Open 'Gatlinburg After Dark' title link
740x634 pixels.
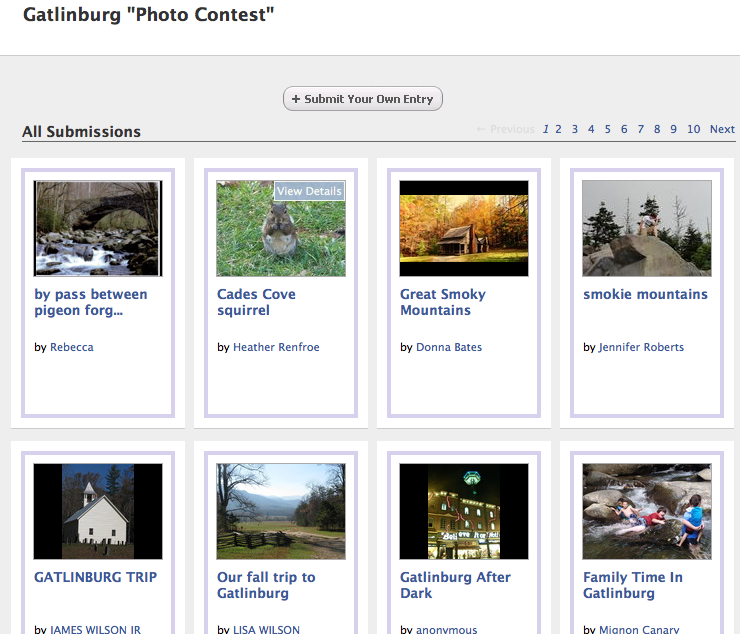(455, 585)
